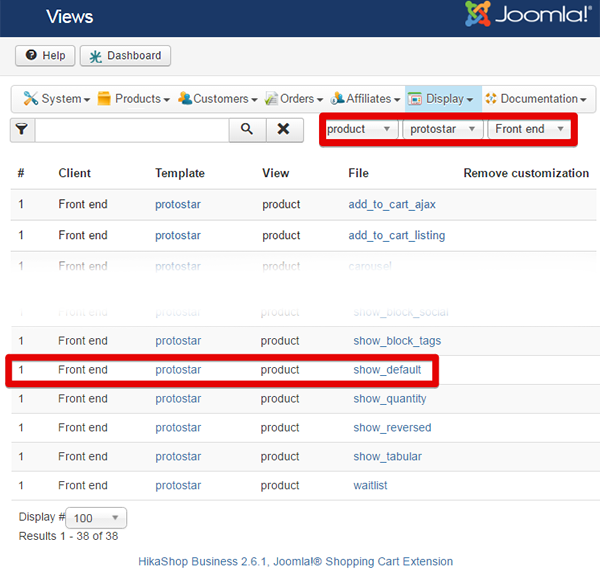Screen dimensions: 600x577
Task: Open the show_reversed file
Action: coord(392,428)
